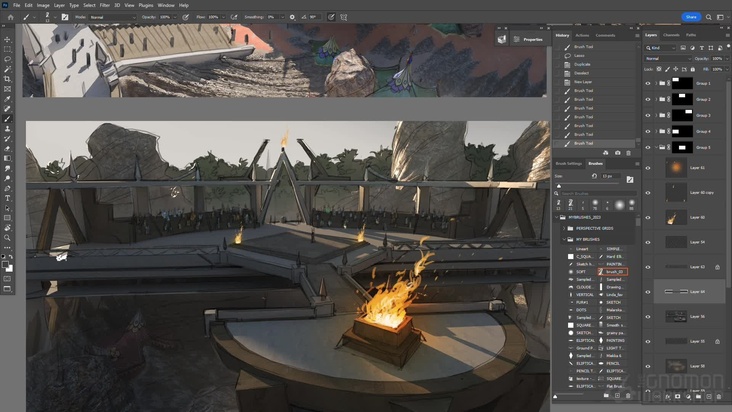Create new document from state in History panel
The image size is (732, 412).
click(605, 153)
